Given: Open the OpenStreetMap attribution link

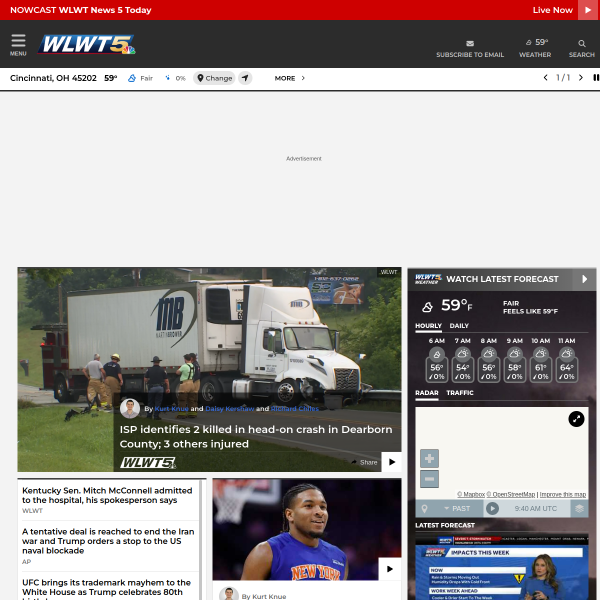Looking at the screenshot, I should (x=511, y=494).
